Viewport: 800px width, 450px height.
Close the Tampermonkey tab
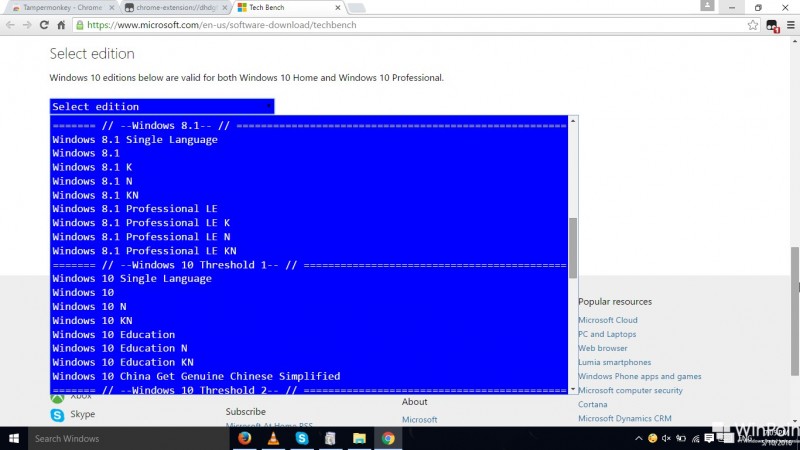click(x=111, y=8)
